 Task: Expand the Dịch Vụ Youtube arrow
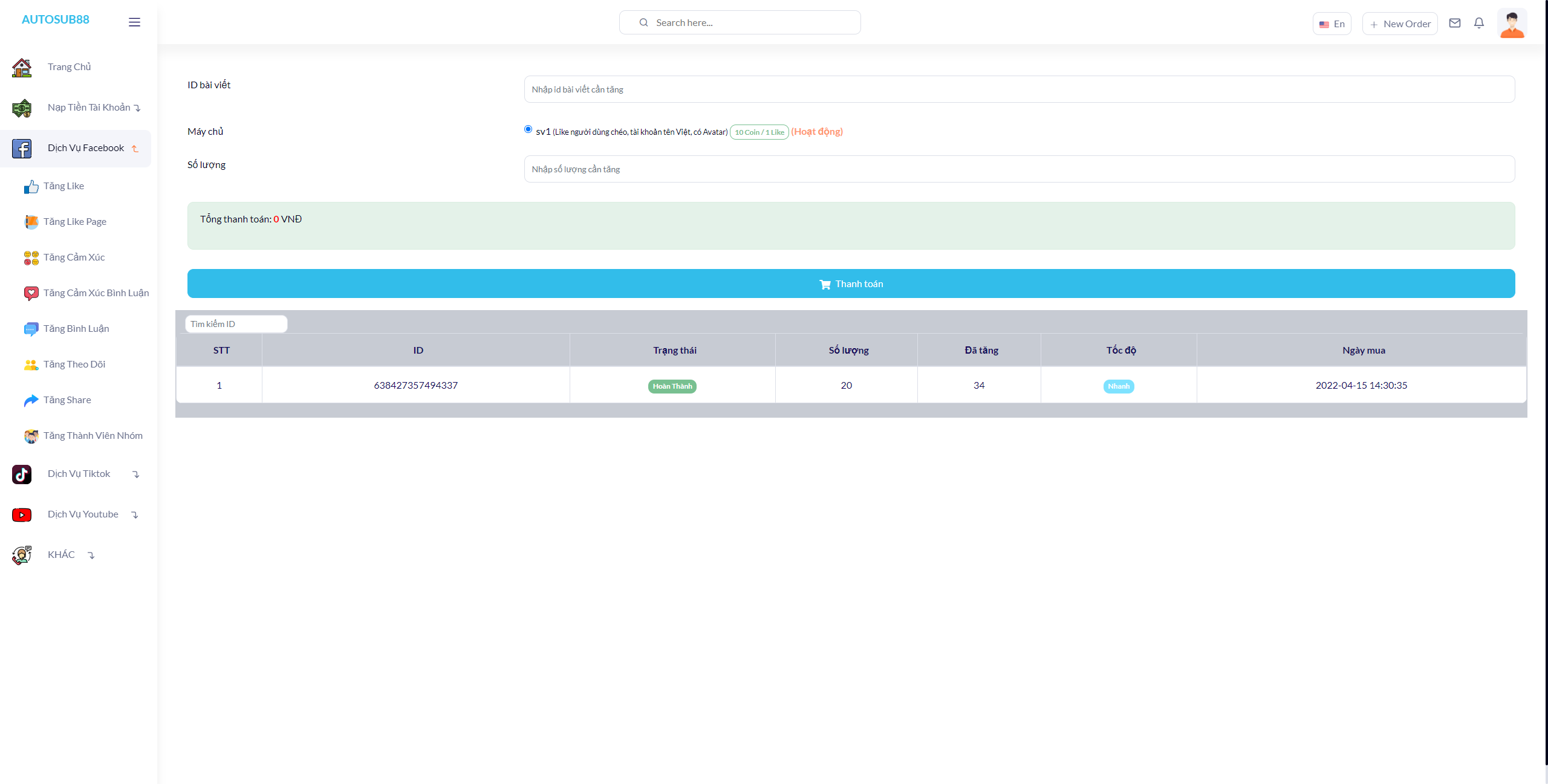(135, 515)
